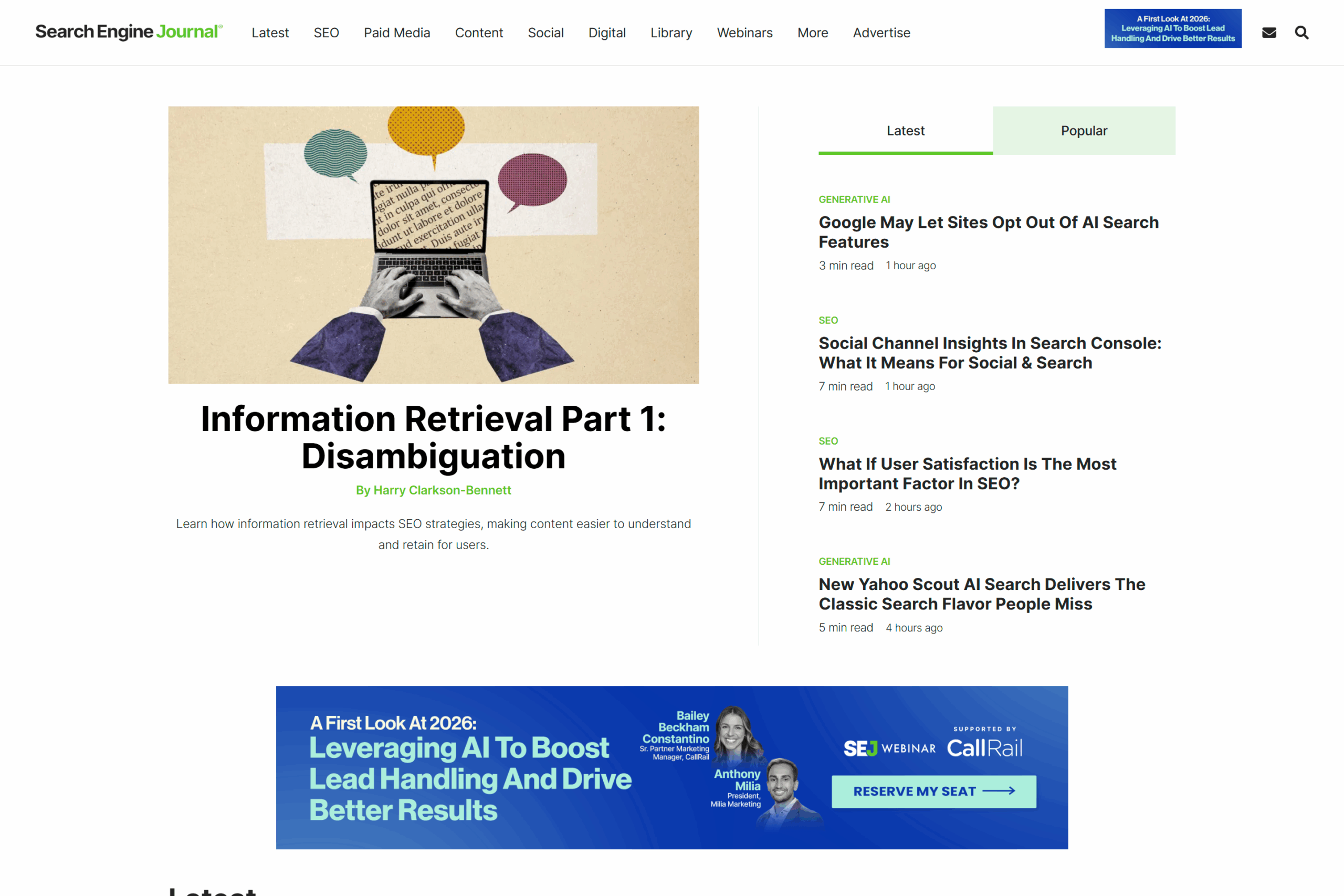Visit the Library section
Image resolution: width=1344 pixels, height=896 pixels.
[x=671, y=33]
